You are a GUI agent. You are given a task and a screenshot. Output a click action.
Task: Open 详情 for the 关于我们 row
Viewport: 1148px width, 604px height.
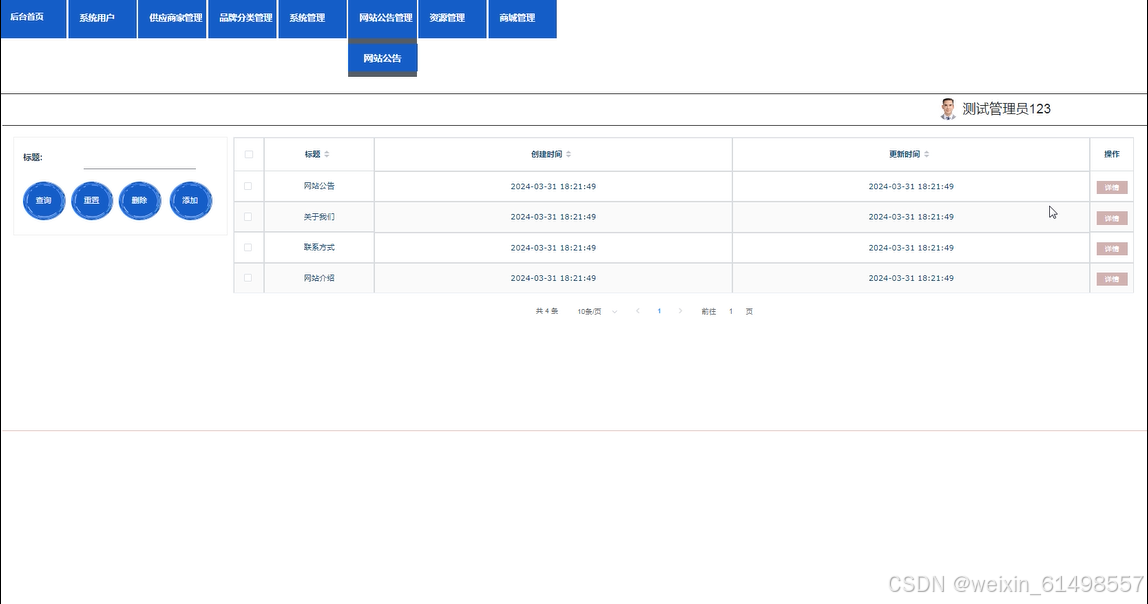click(1111, 218)
